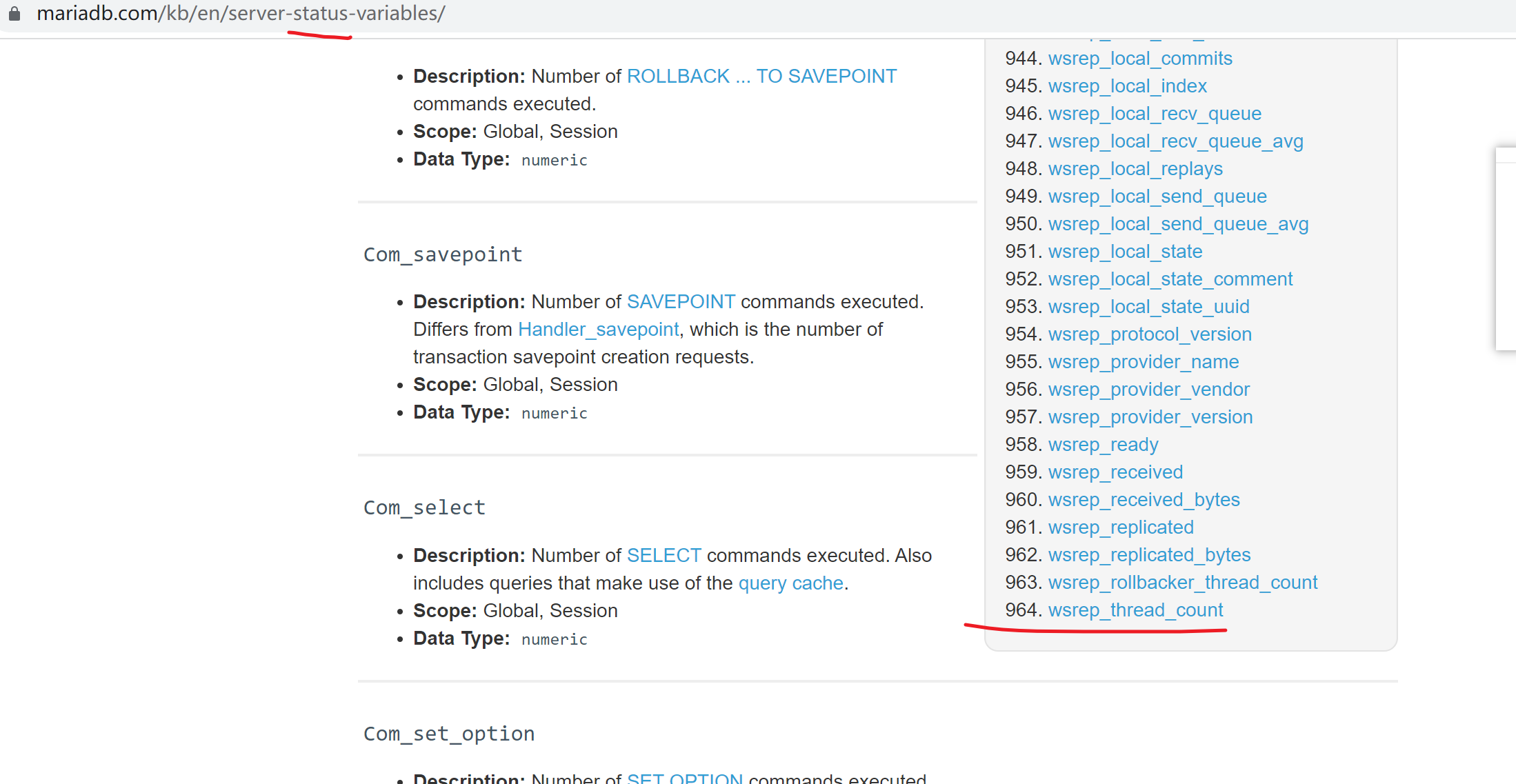The height and width of the screenshot is (784, 1516).
Task: Follow the Handler_savepoint link
Action: coord(598,330)
